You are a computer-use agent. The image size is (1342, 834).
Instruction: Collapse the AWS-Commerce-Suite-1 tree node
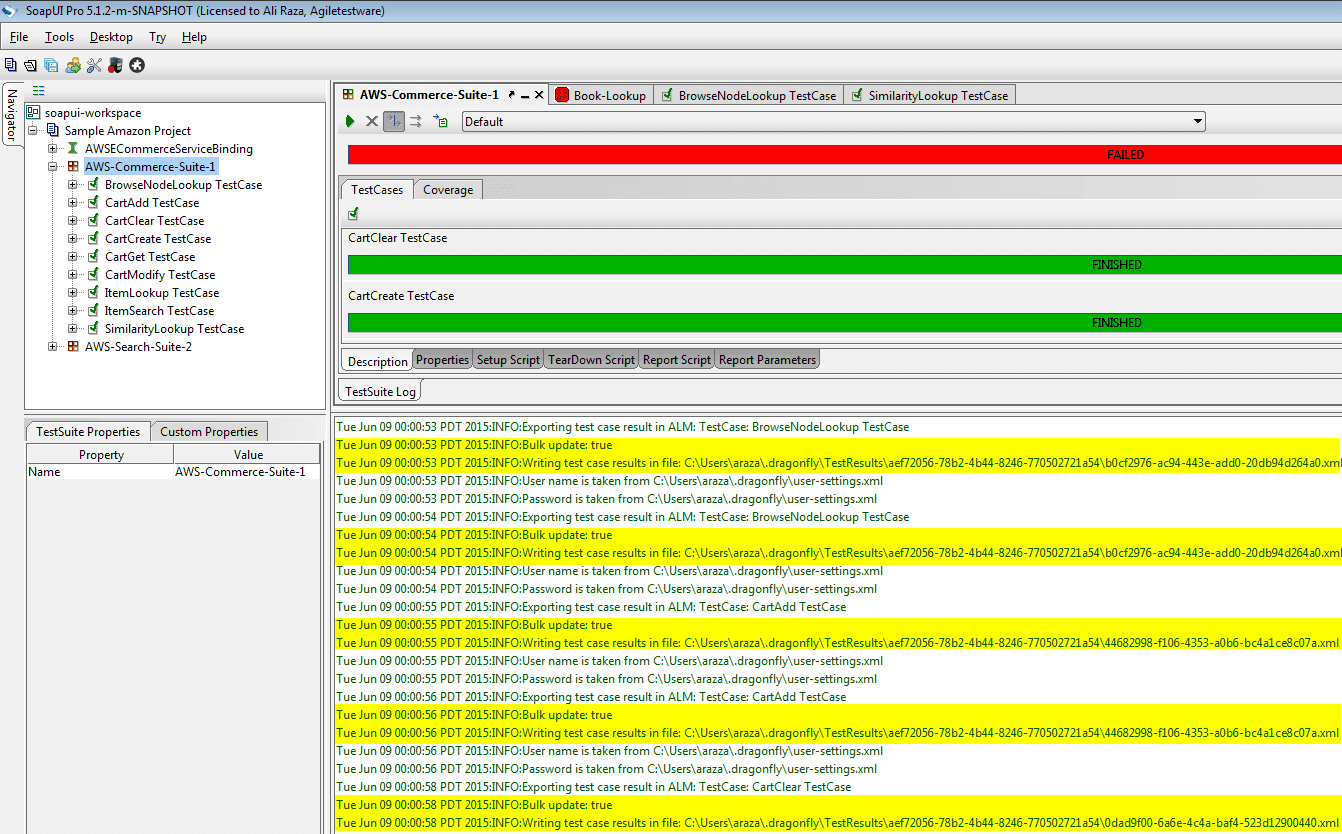coord(53,167)
